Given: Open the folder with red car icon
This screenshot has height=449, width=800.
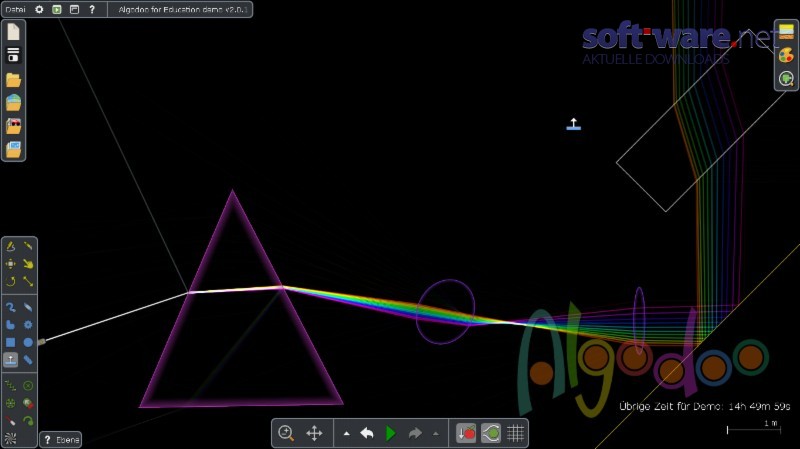Looking at the screenshot, I should click(x=13, y=126).
